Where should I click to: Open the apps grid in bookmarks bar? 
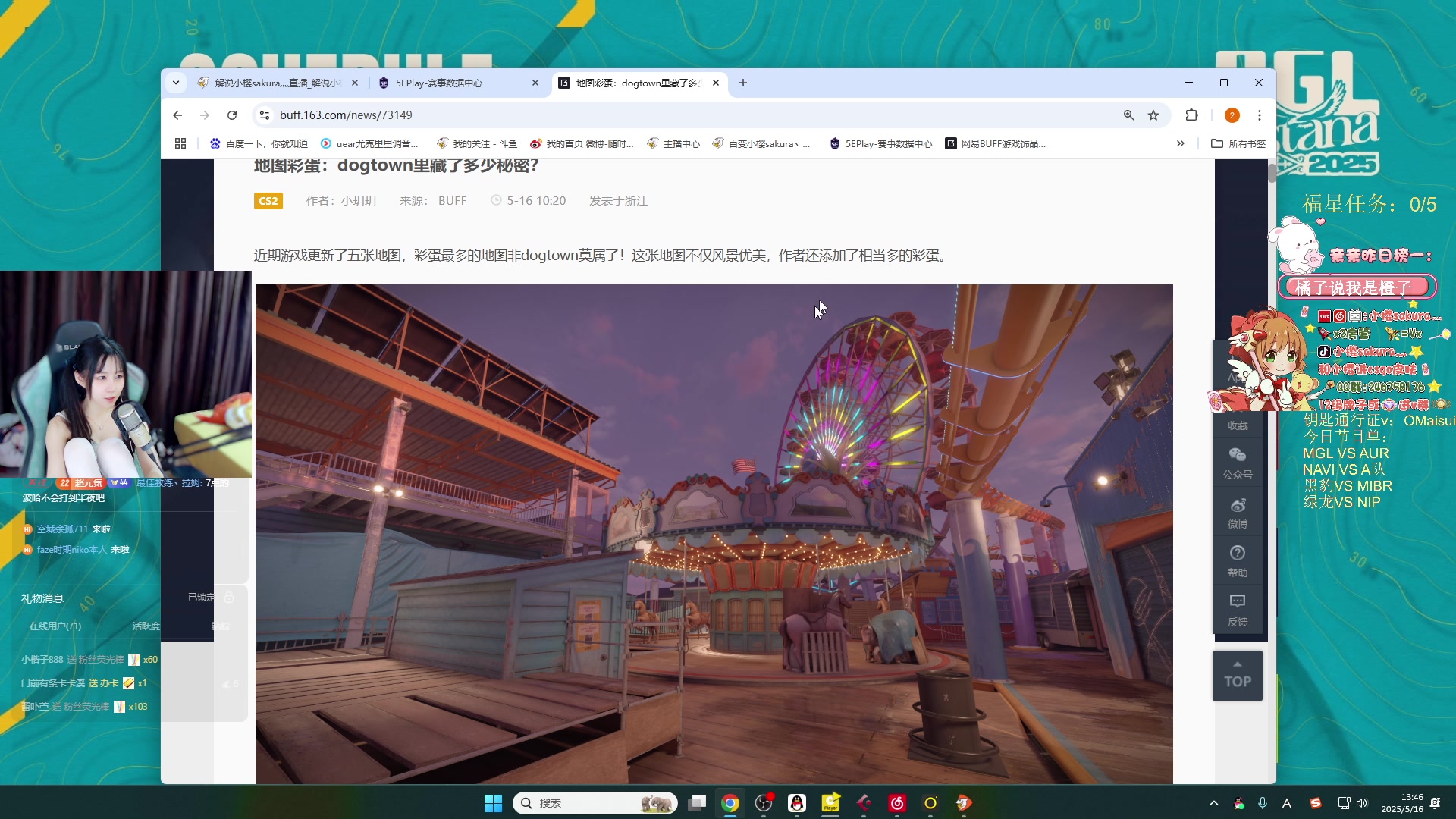tap(180, 143)
